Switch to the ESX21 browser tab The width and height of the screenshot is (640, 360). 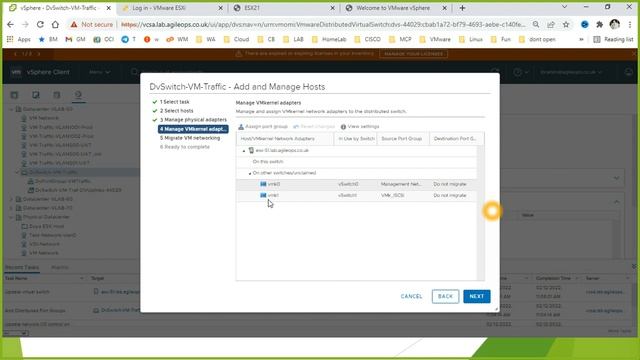pos(284,8)
